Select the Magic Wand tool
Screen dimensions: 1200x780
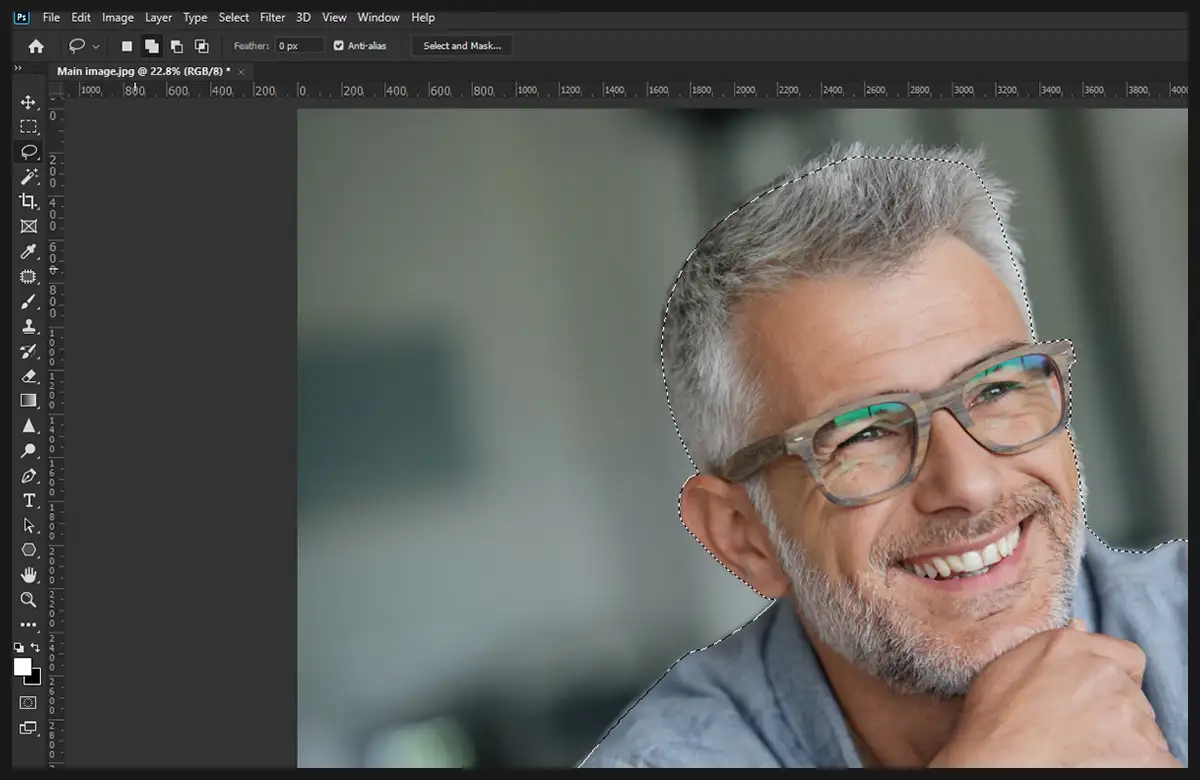pyautogui.click(x=28, y=177)
